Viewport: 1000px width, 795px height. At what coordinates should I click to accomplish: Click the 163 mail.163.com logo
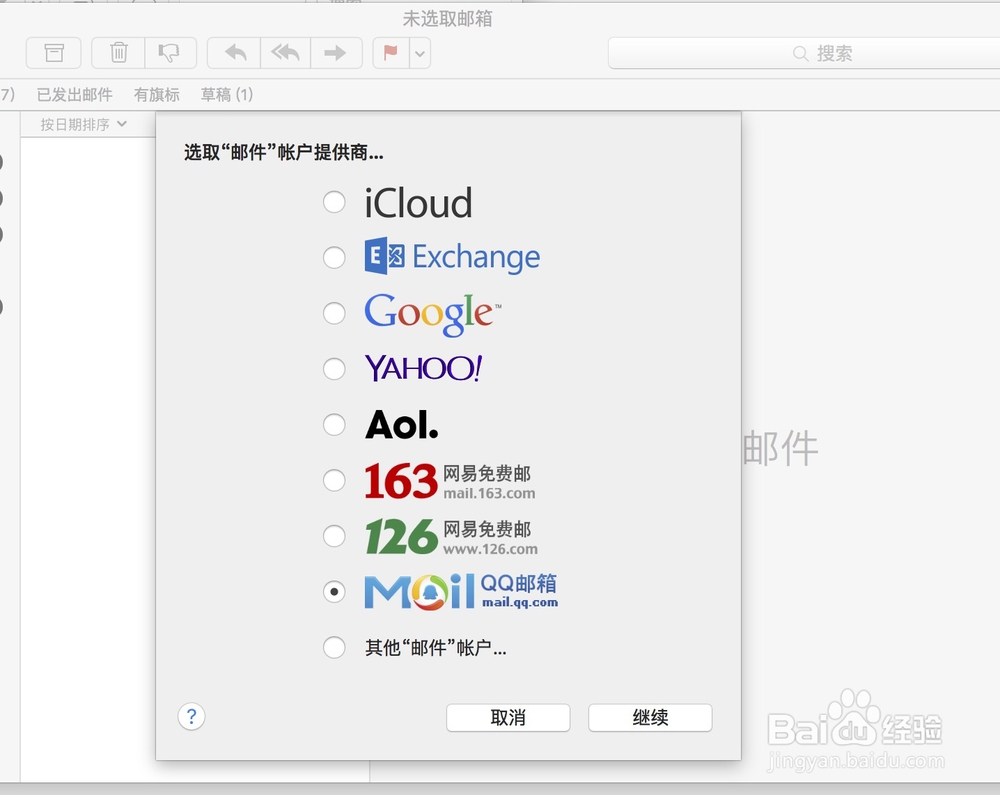coord(450,481)
